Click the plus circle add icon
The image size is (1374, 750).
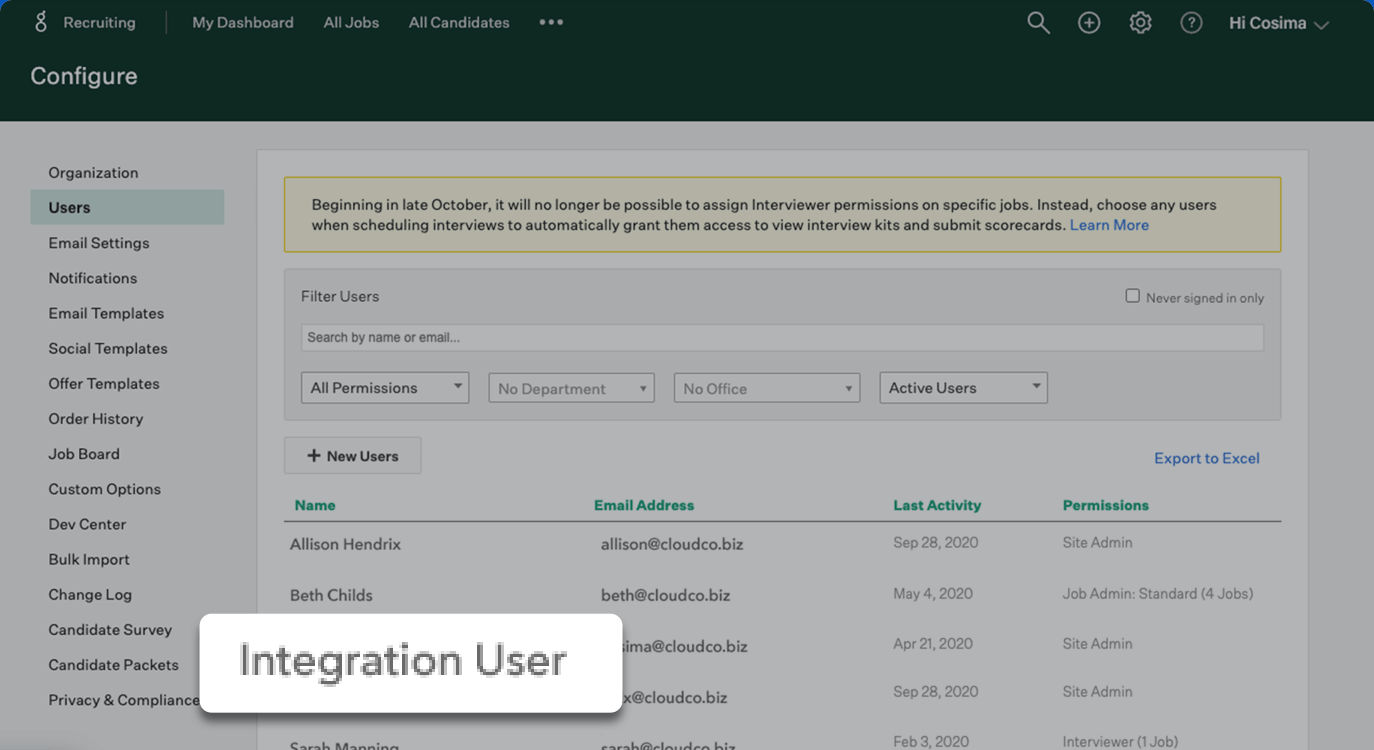point(1089,23)
